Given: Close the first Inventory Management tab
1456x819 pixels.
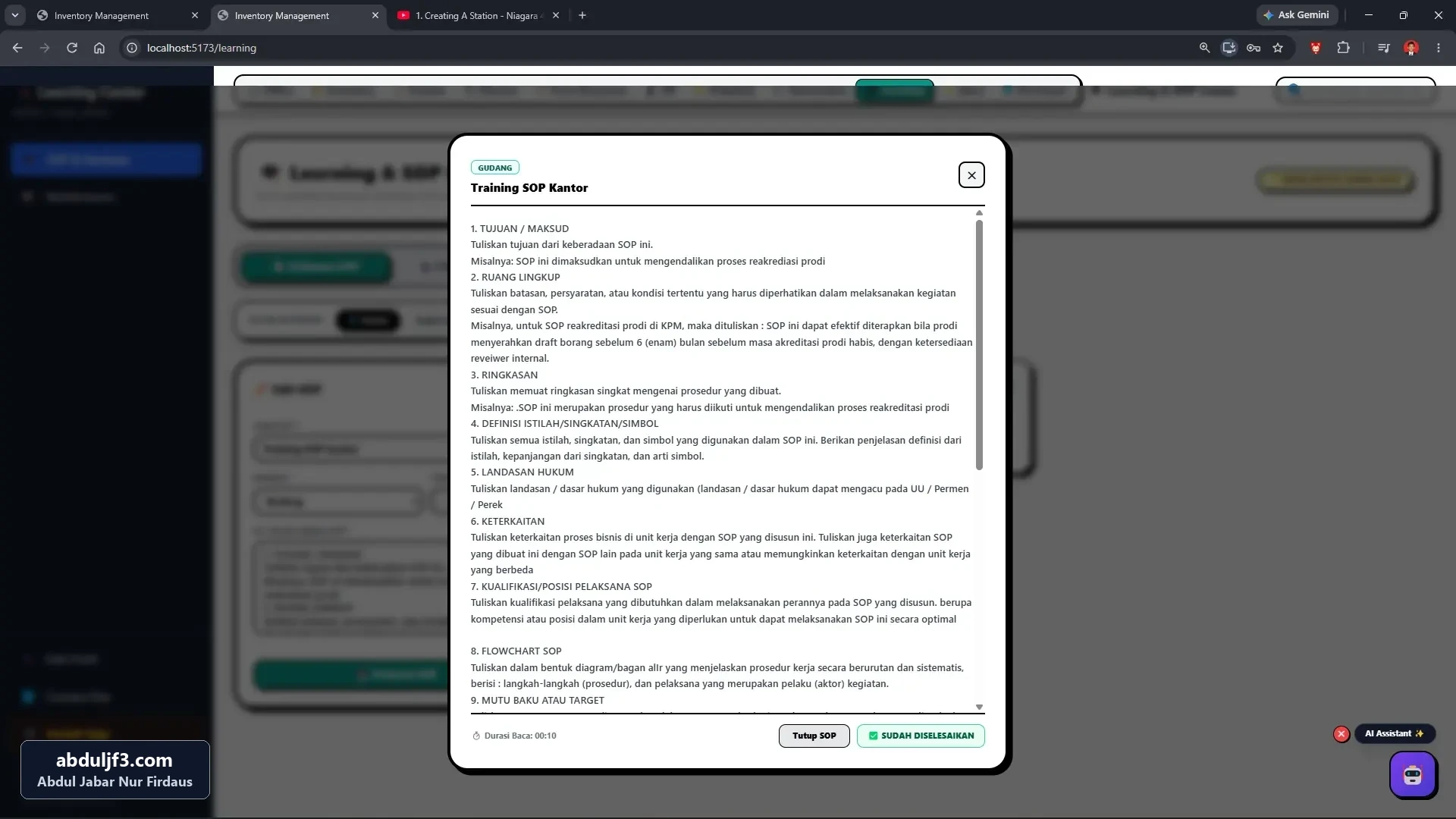Looking at the screenshot, I should 195,15.
